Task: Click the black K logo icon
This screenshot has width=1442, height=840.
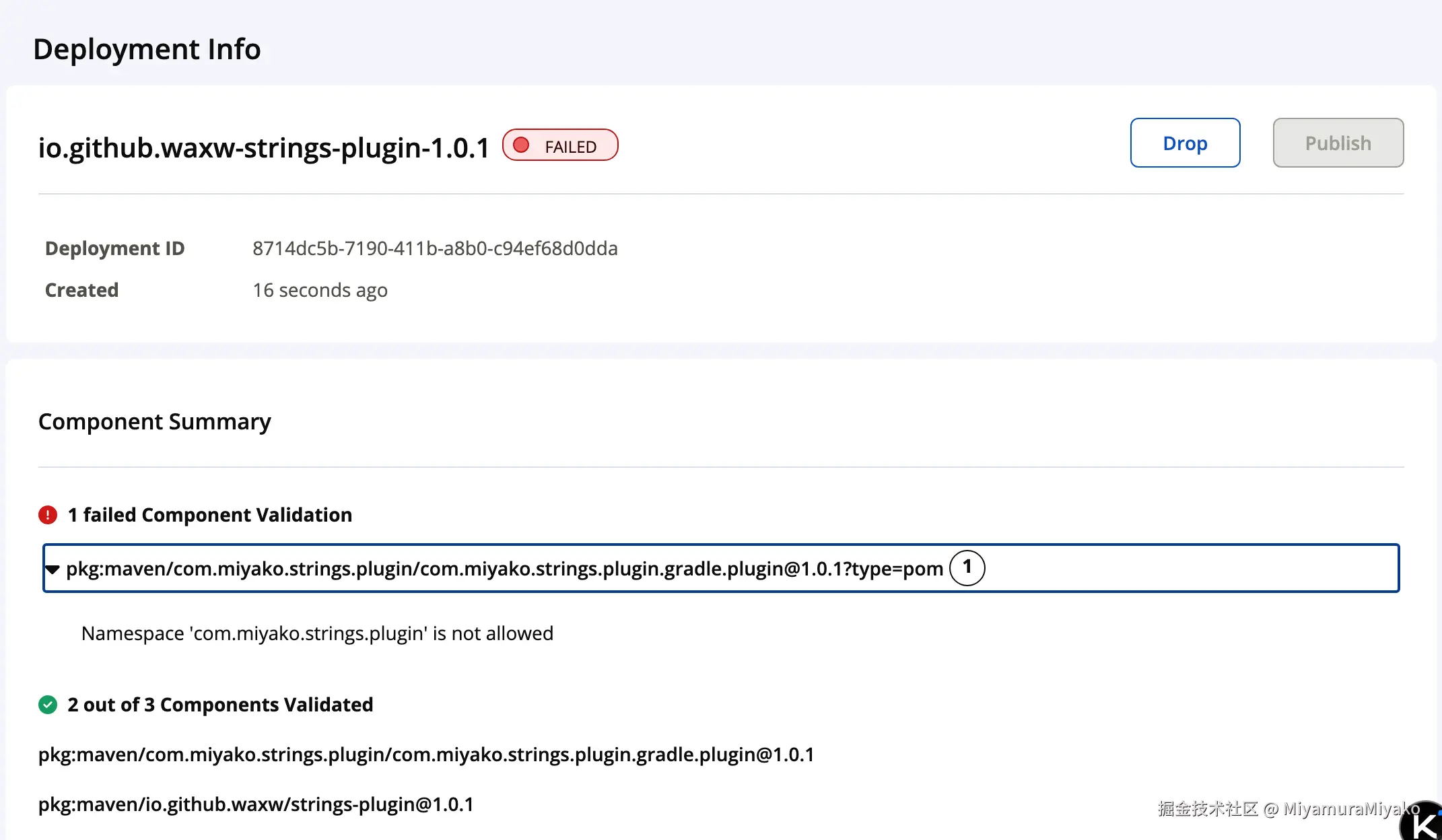Action: [1424, 824]
